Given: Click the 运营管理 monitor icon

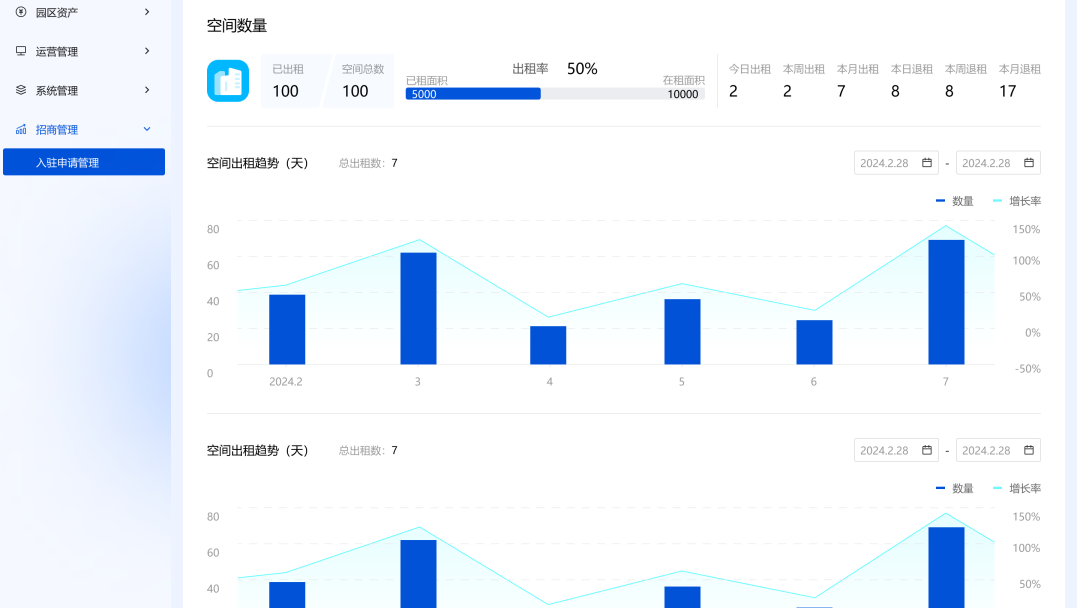Looking at the screenshot, I should [x=21, y=51].
